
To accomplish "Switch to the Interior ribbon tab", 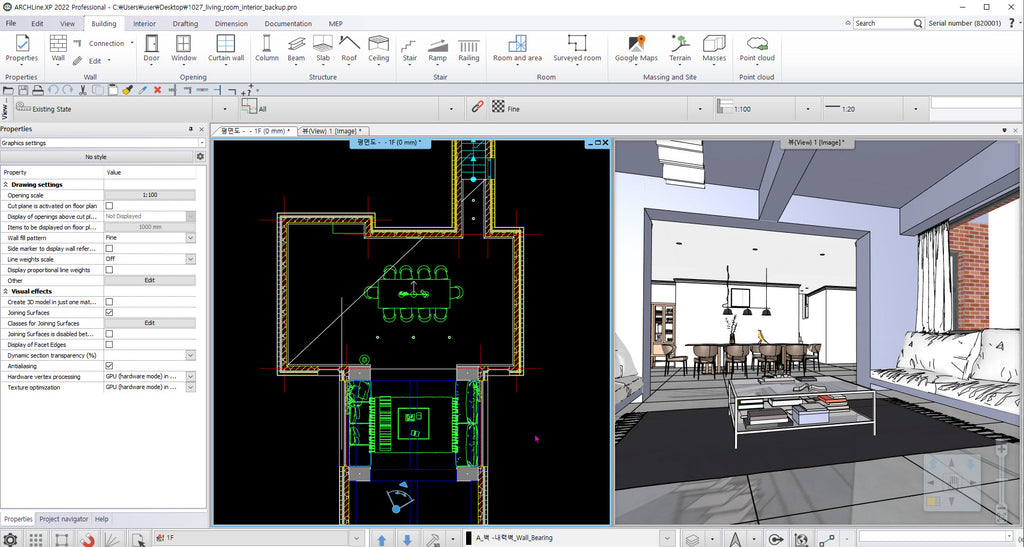I will [144, 23].
